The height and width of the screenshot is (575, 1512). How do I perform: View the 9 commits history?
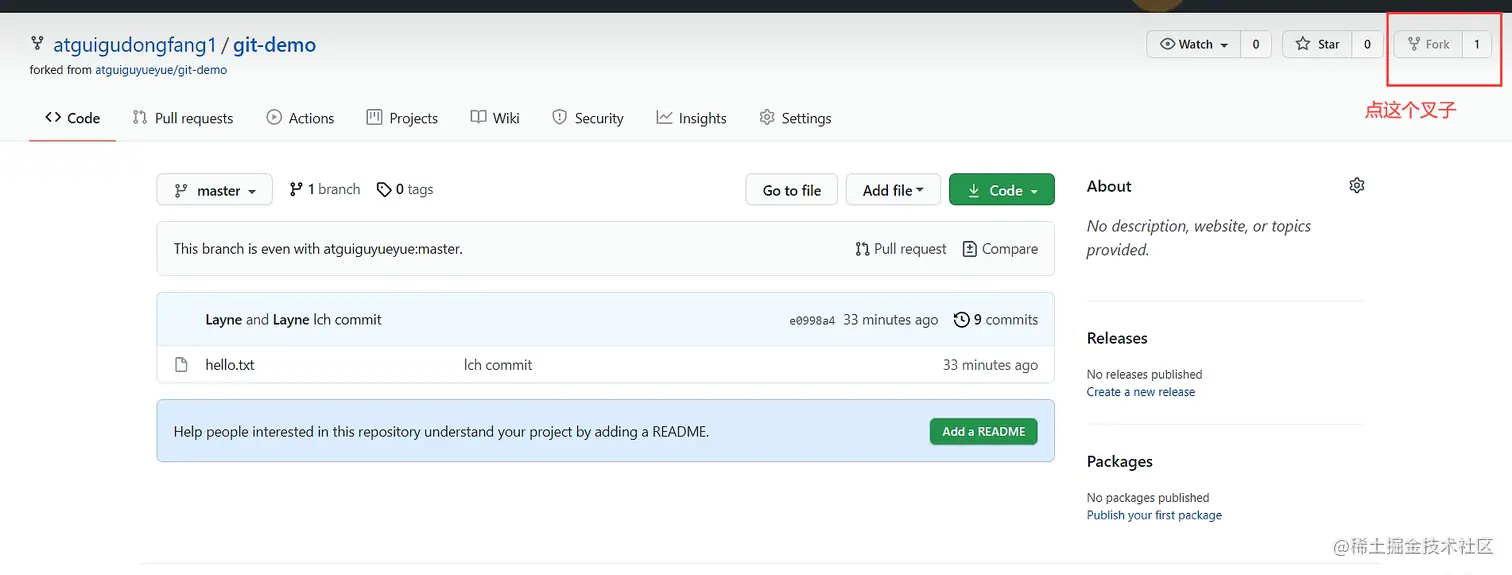[x=996, y=320]
